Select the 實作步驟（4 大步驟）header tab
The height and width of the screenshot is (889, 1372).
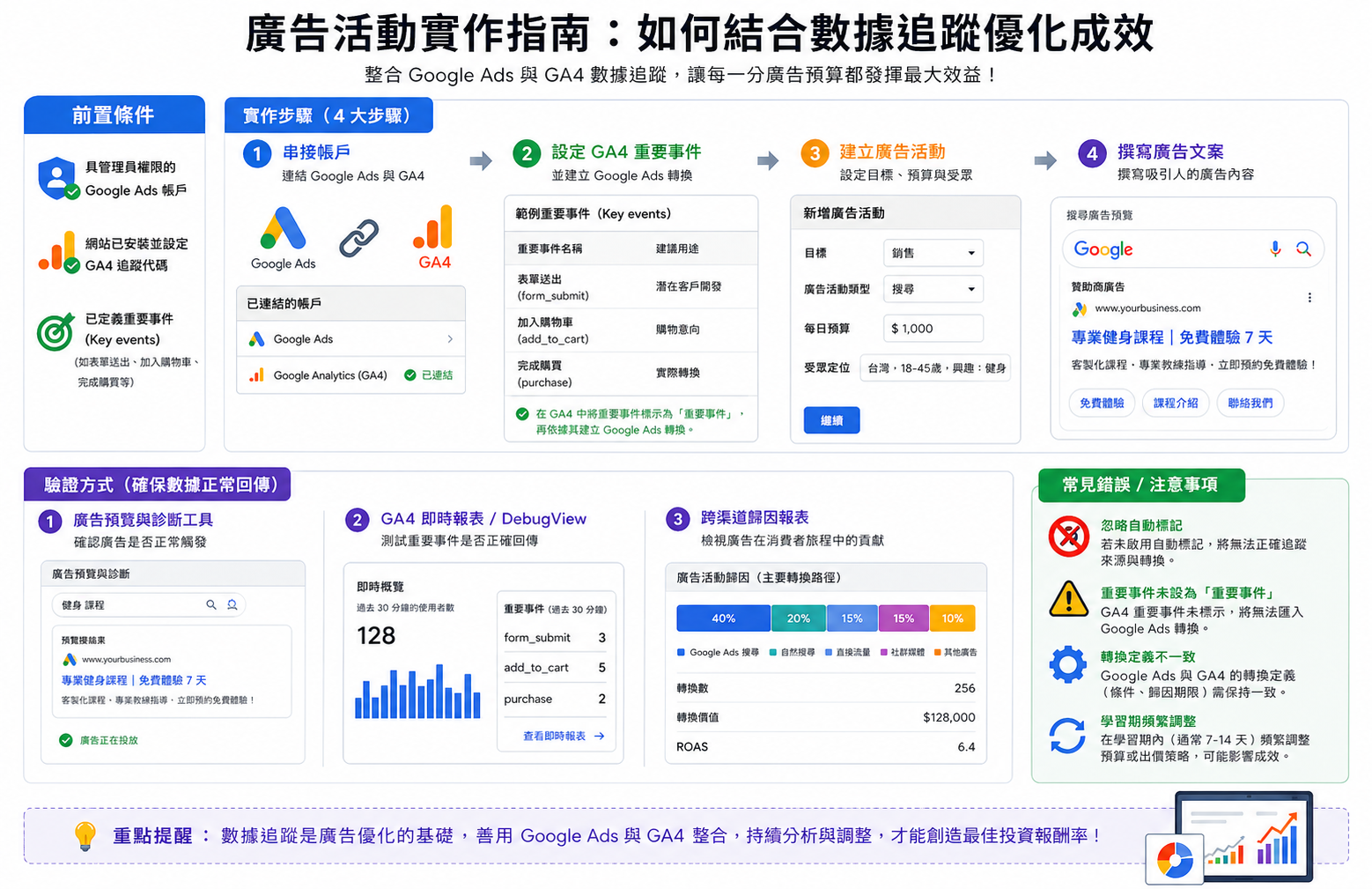(328, 115)
